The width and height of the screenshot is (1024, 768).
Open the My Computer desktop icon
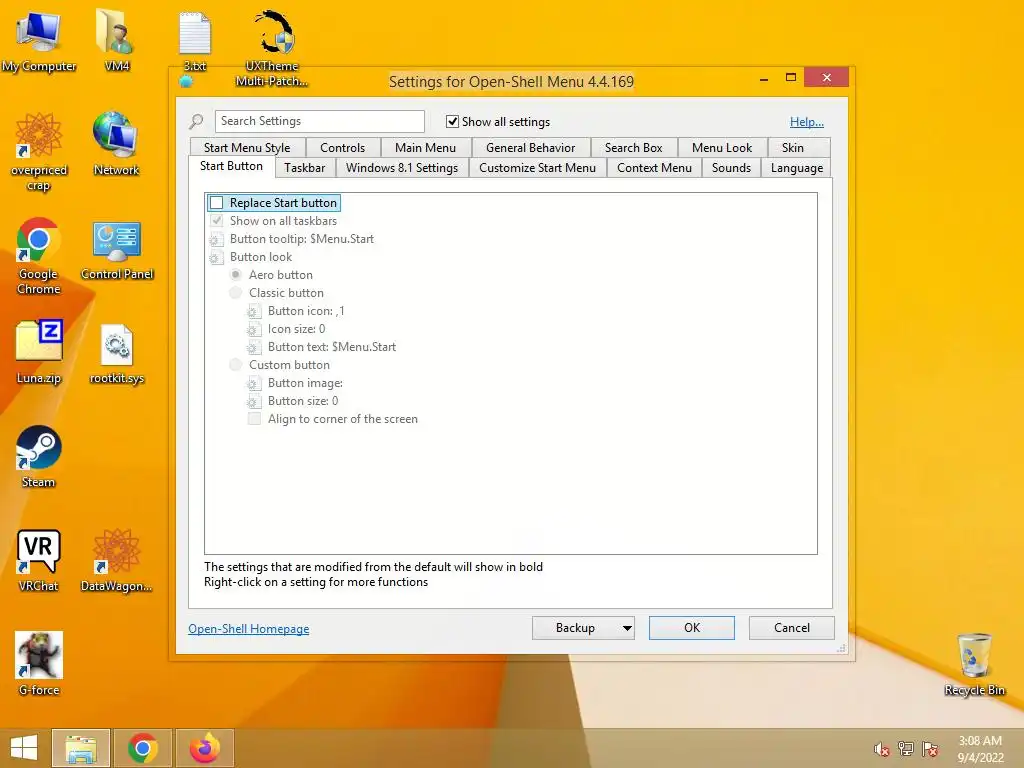pyautogui.click(x=39, y=41)
